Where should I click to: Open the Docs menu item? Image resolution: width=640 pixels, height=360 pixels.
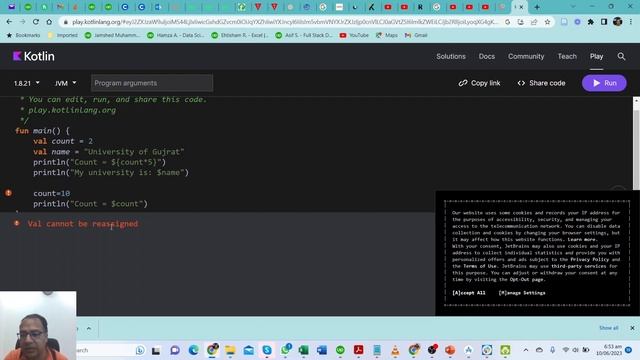(487, 56)
